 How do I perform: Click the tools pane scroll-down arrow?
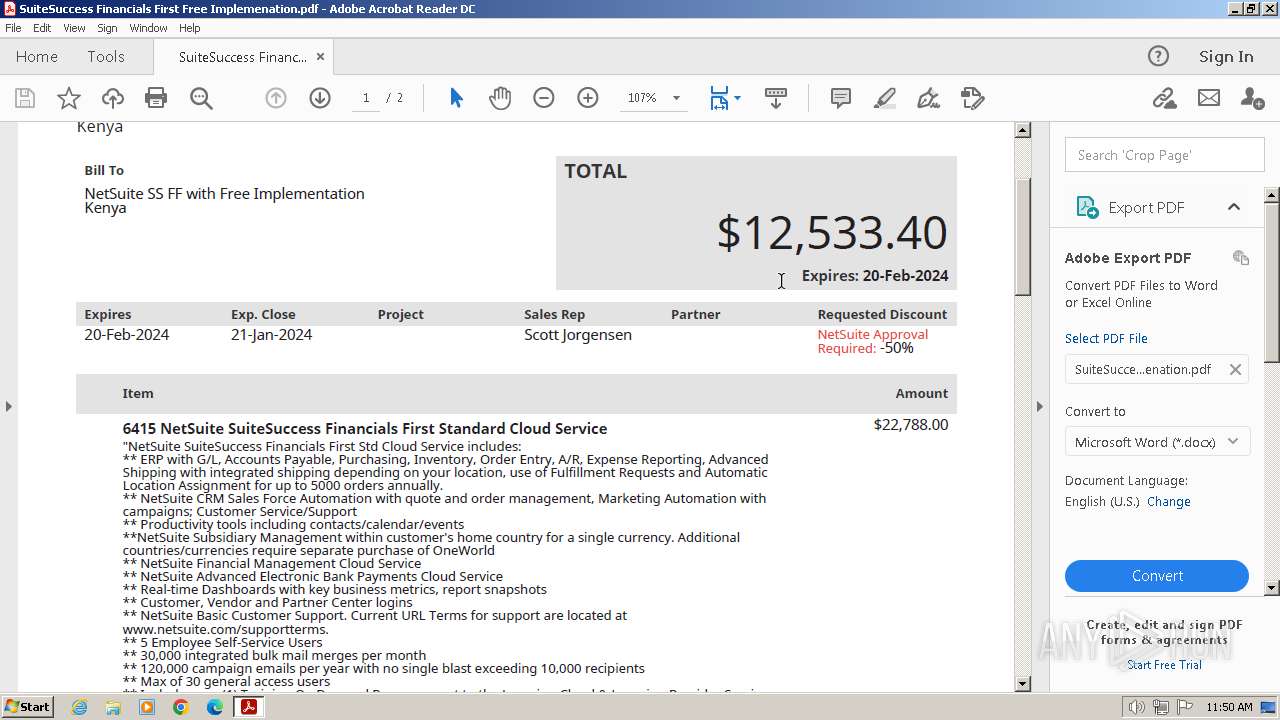click(1272, 588)
